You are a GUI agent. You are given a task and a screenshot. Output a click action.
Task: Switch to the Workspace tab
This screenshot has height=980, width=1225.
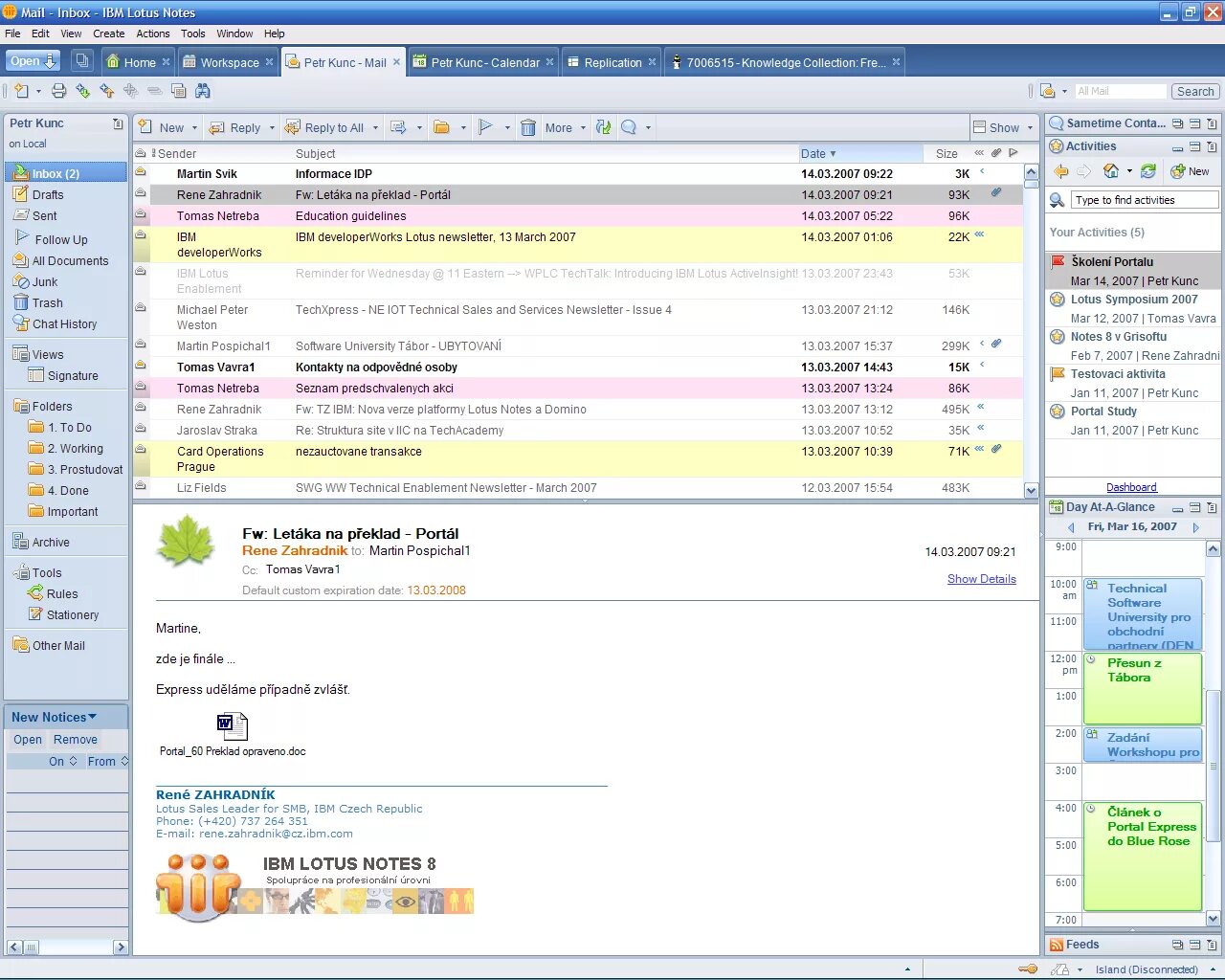(229, 62)
